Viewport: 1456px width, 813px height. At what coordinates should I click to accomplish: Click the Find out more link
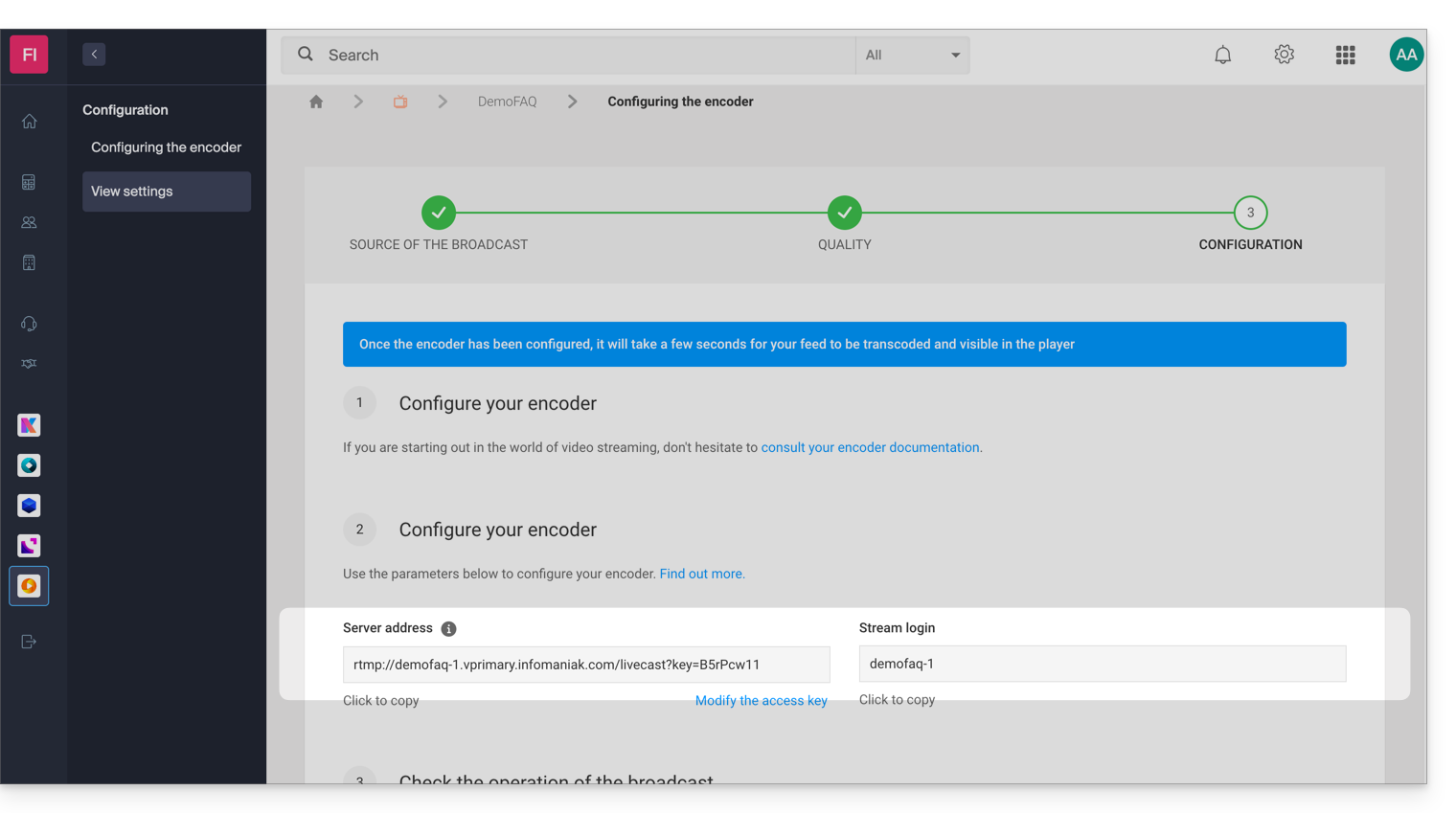(701, 574)
